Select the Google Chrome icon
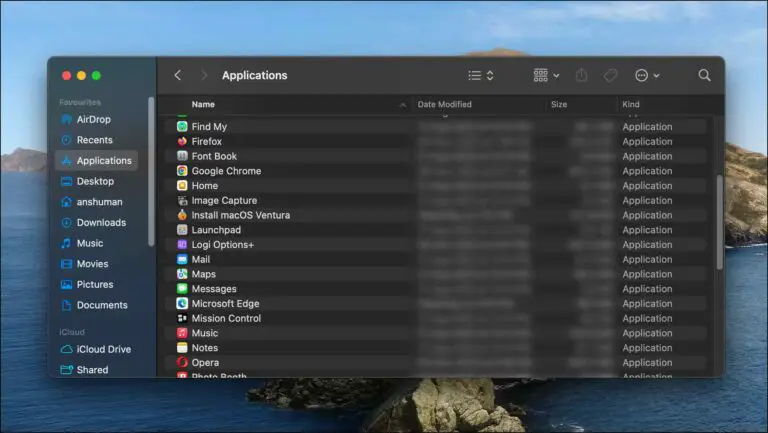This screenshot has height=433, width=768. click(x=182, y=171)
